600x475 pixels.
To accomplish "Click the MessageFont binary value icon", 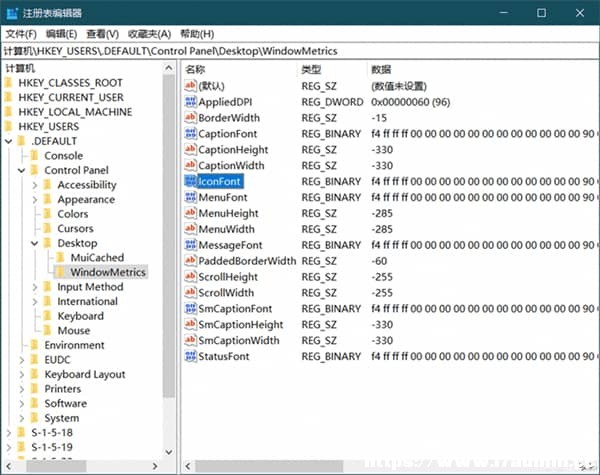I will point(191,245).
